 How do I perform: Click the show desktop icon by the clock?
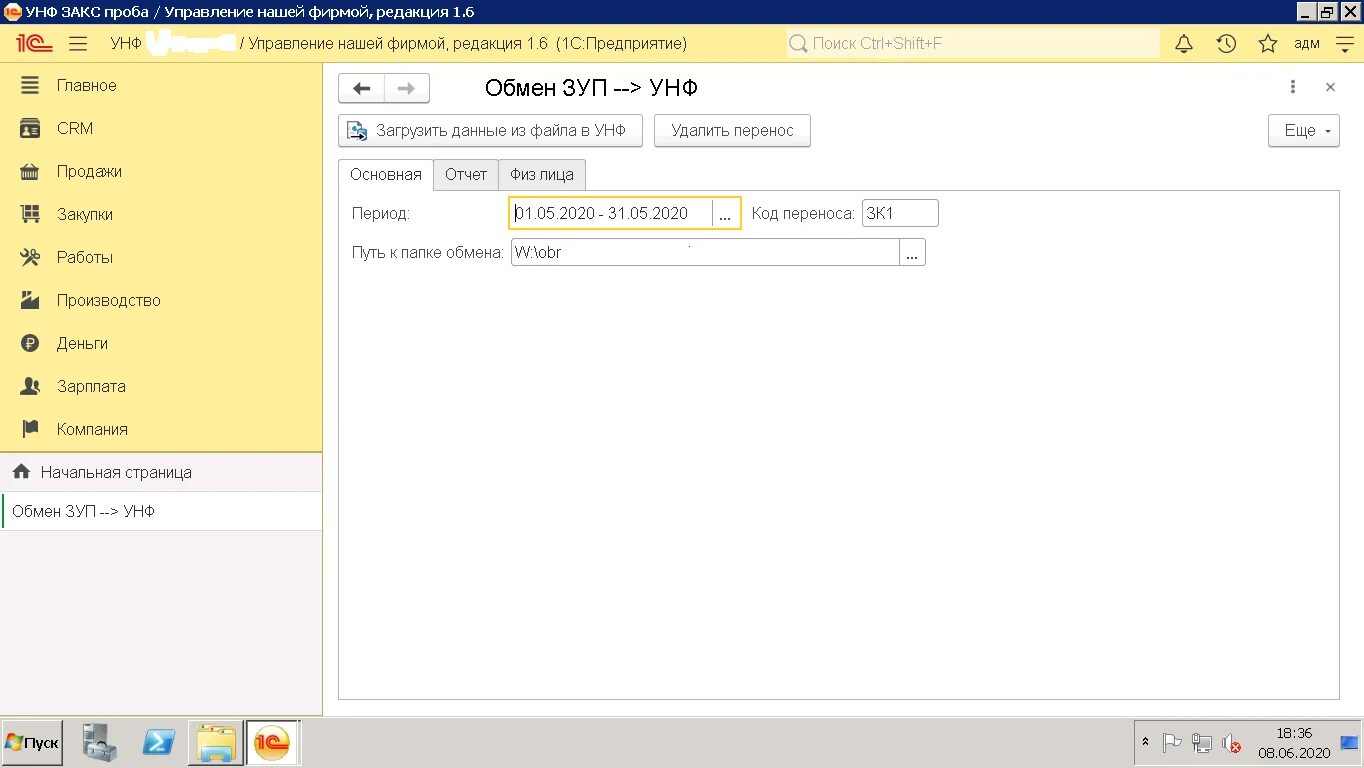point(1349,743)
